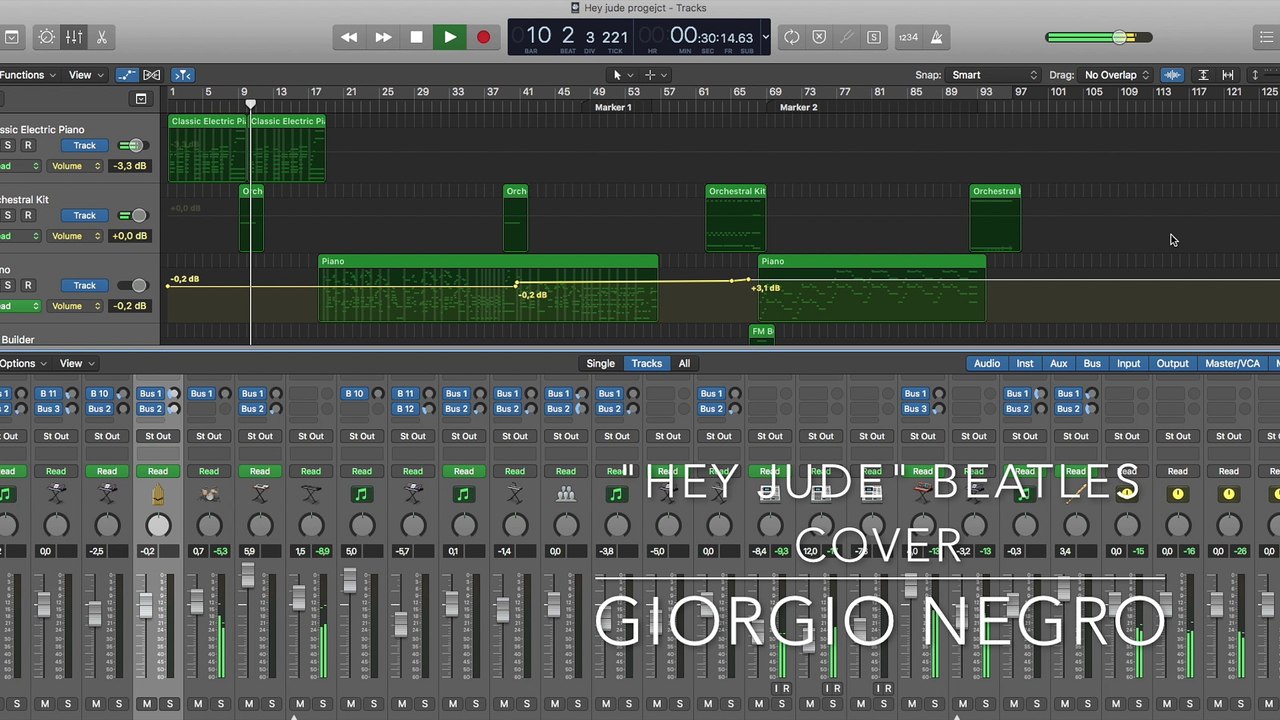Toggle Replace mode icon
Viewport: 1280px width, 720px height.
819,37
